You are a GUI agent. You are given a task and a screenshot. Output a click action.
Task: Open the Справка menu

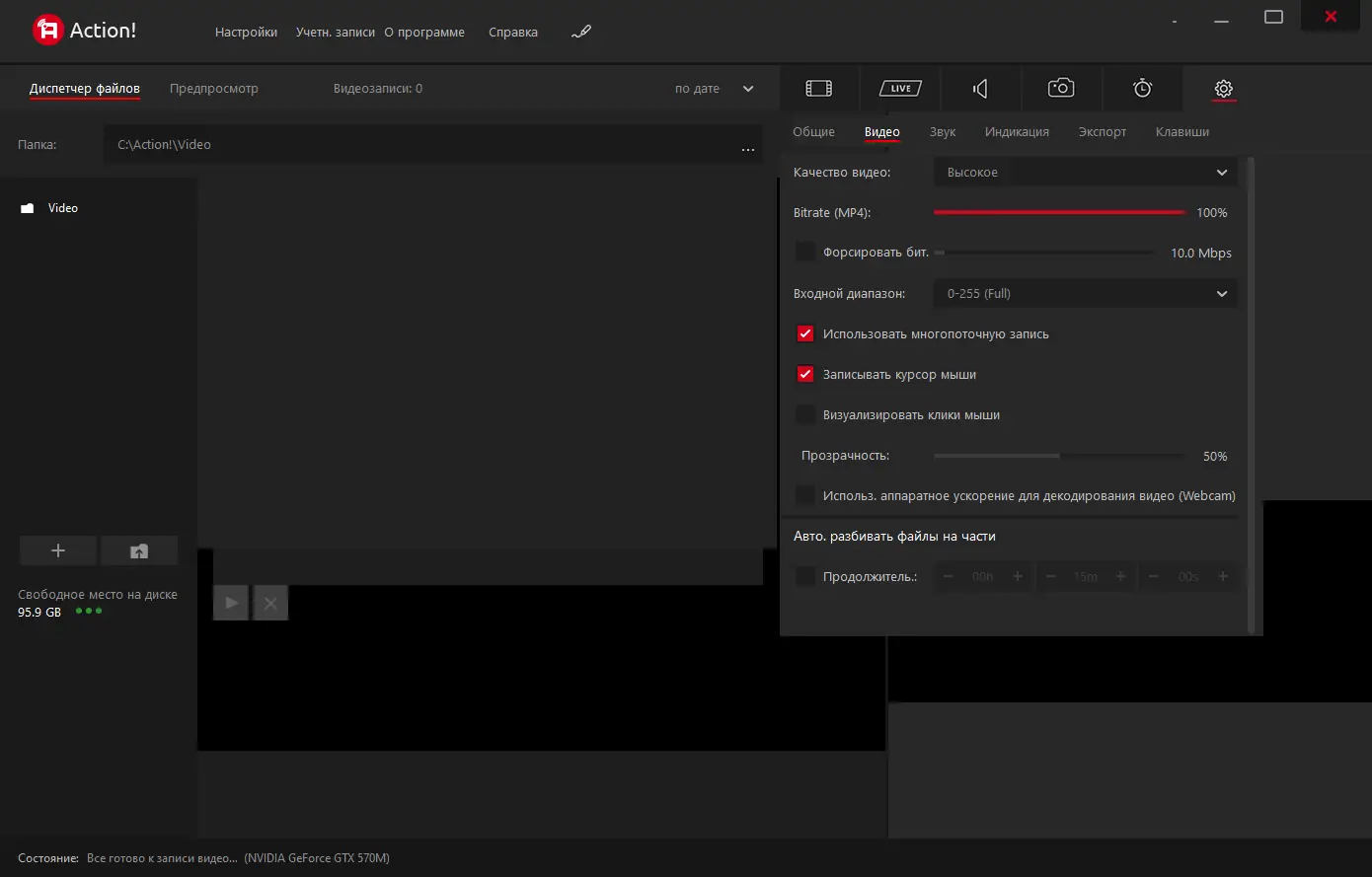[x=513, y=32]
